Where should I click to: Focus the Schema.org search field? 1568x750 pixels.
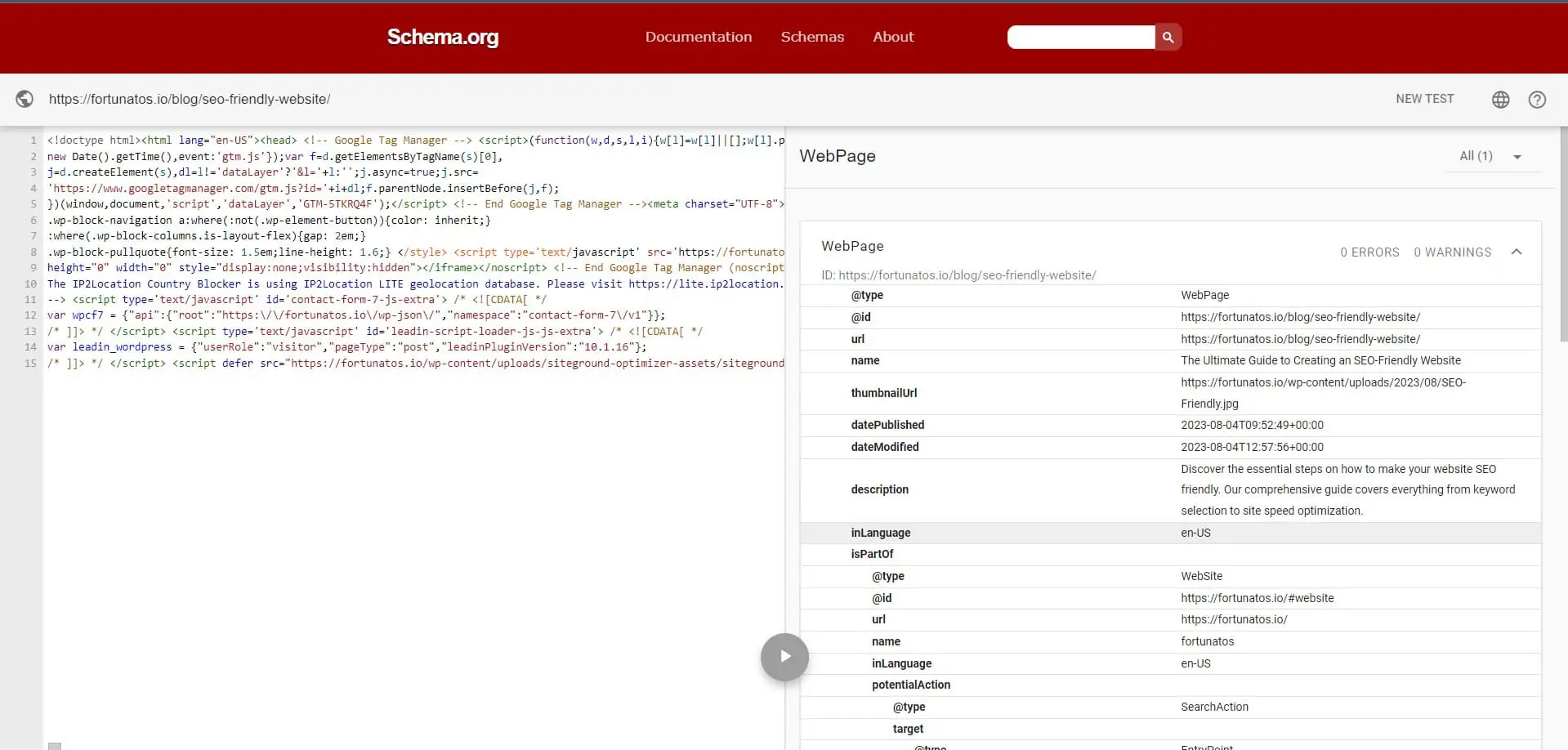point(1081,37)
